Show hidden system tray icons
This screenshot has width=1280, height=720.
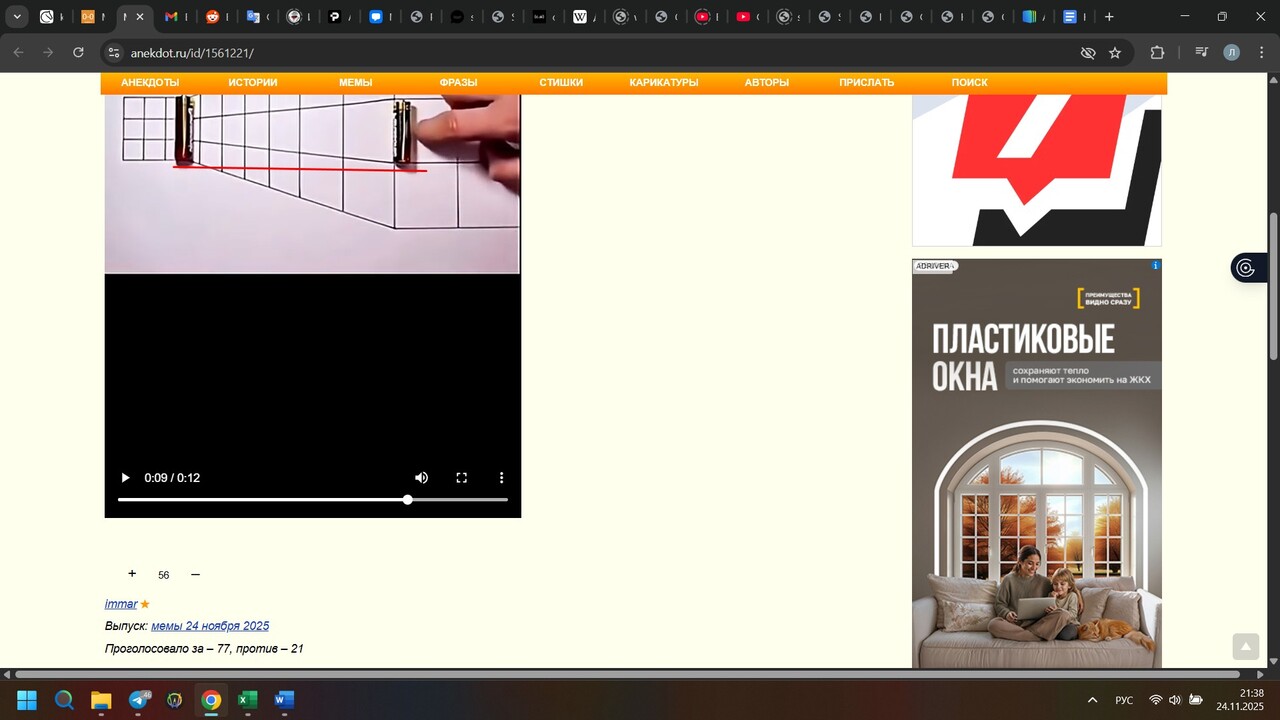click(x=1092, y=700)
